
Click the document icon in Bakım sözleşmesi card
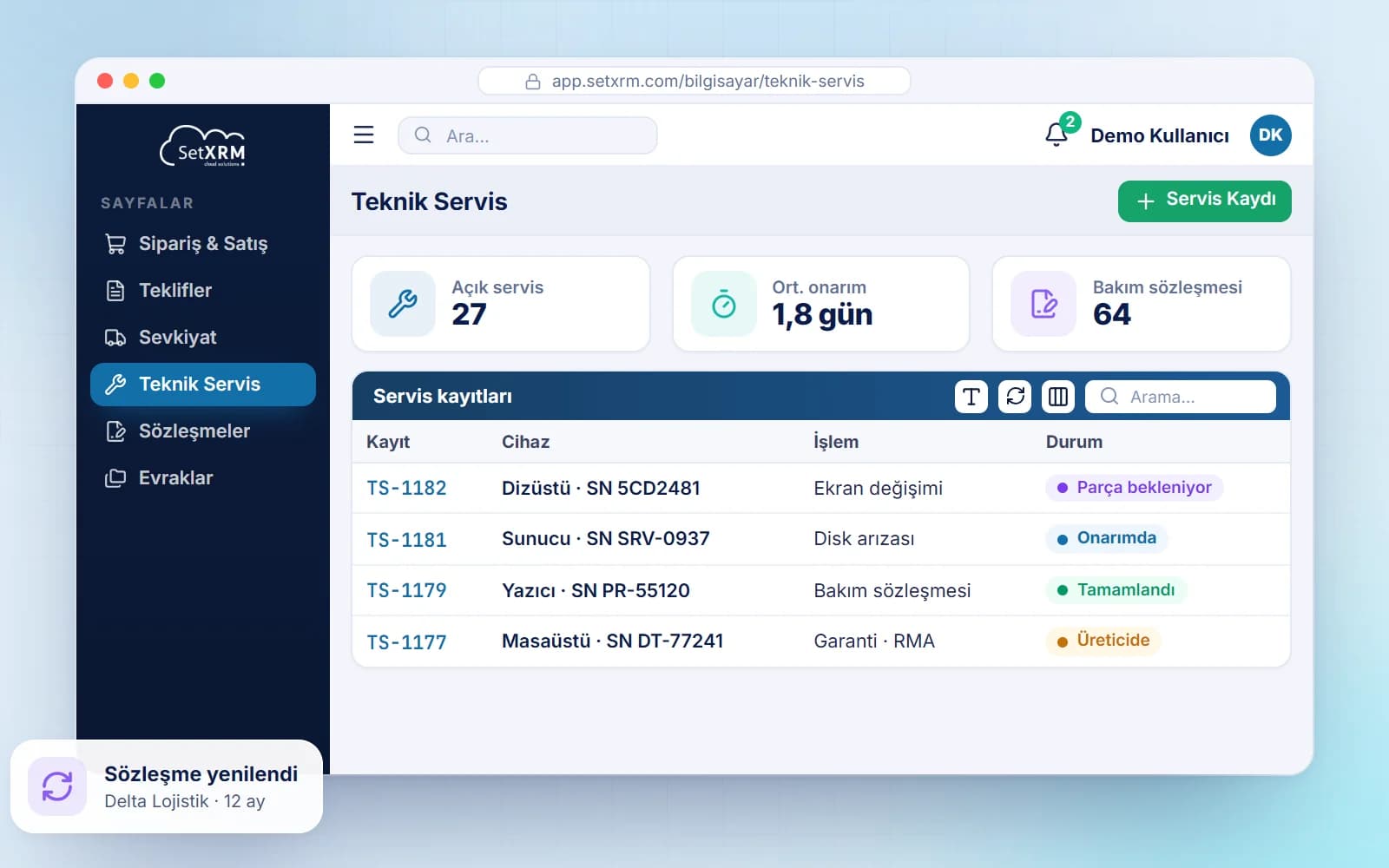pos(1043,304)
